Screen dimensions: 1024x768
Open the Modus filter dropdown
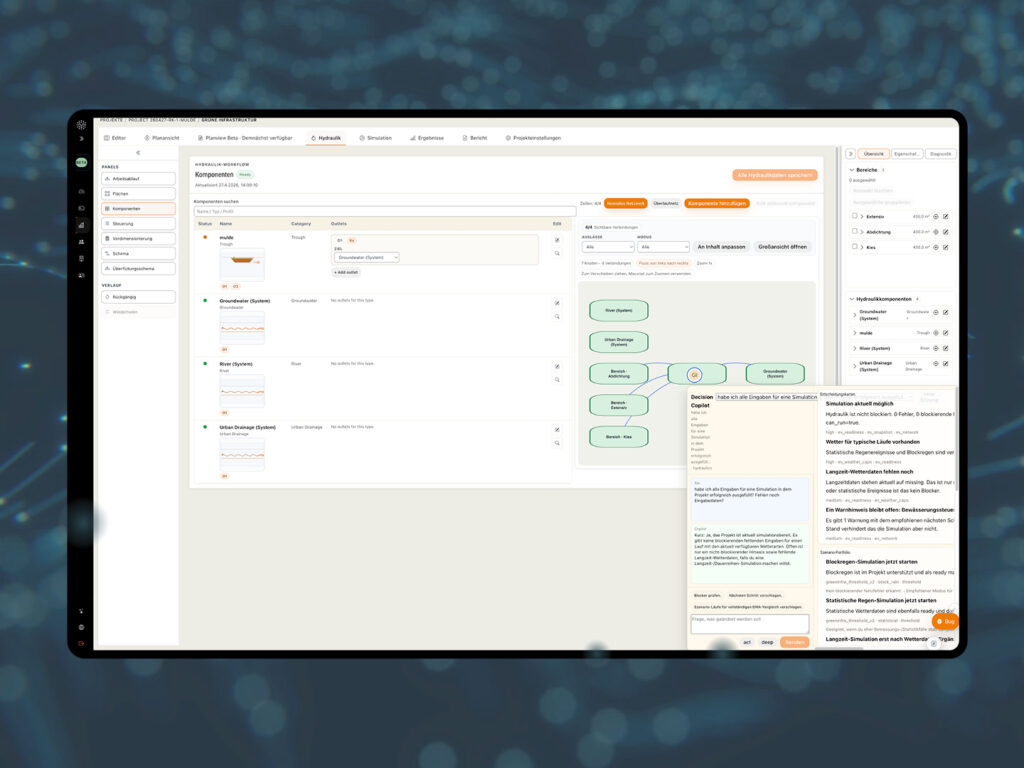tap(664, 247)
